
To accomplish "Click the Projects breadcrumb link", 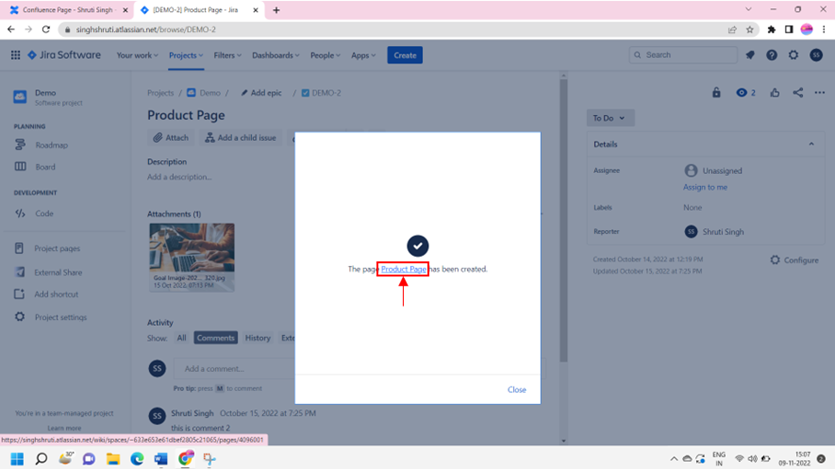I will click(x=160, y=93).
